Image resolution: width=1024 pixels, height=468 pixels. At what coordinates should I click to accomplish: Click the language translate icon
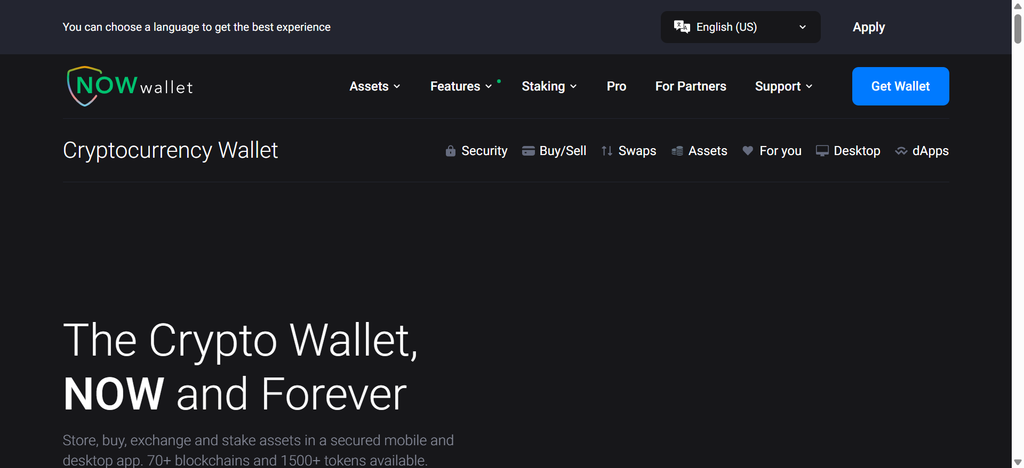click(x=682, y=27)
